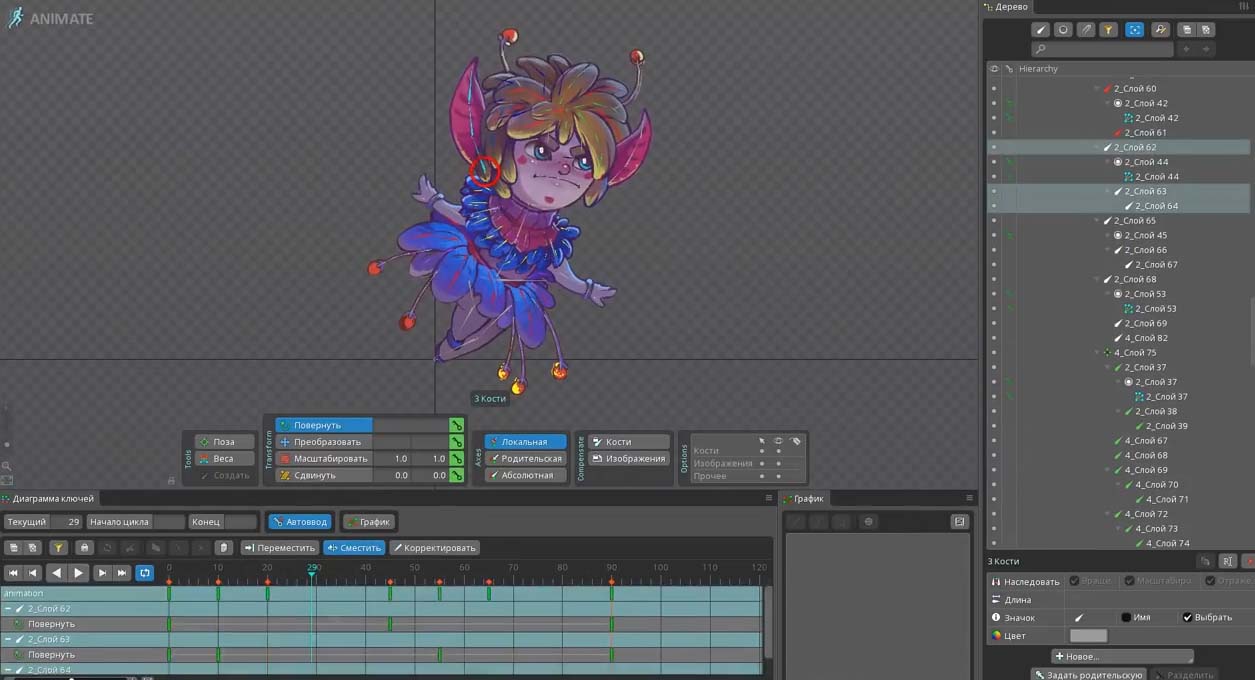
Task: Select the Масштабировать transform tool
Action: pyautogui.click(x=323, y=459)
